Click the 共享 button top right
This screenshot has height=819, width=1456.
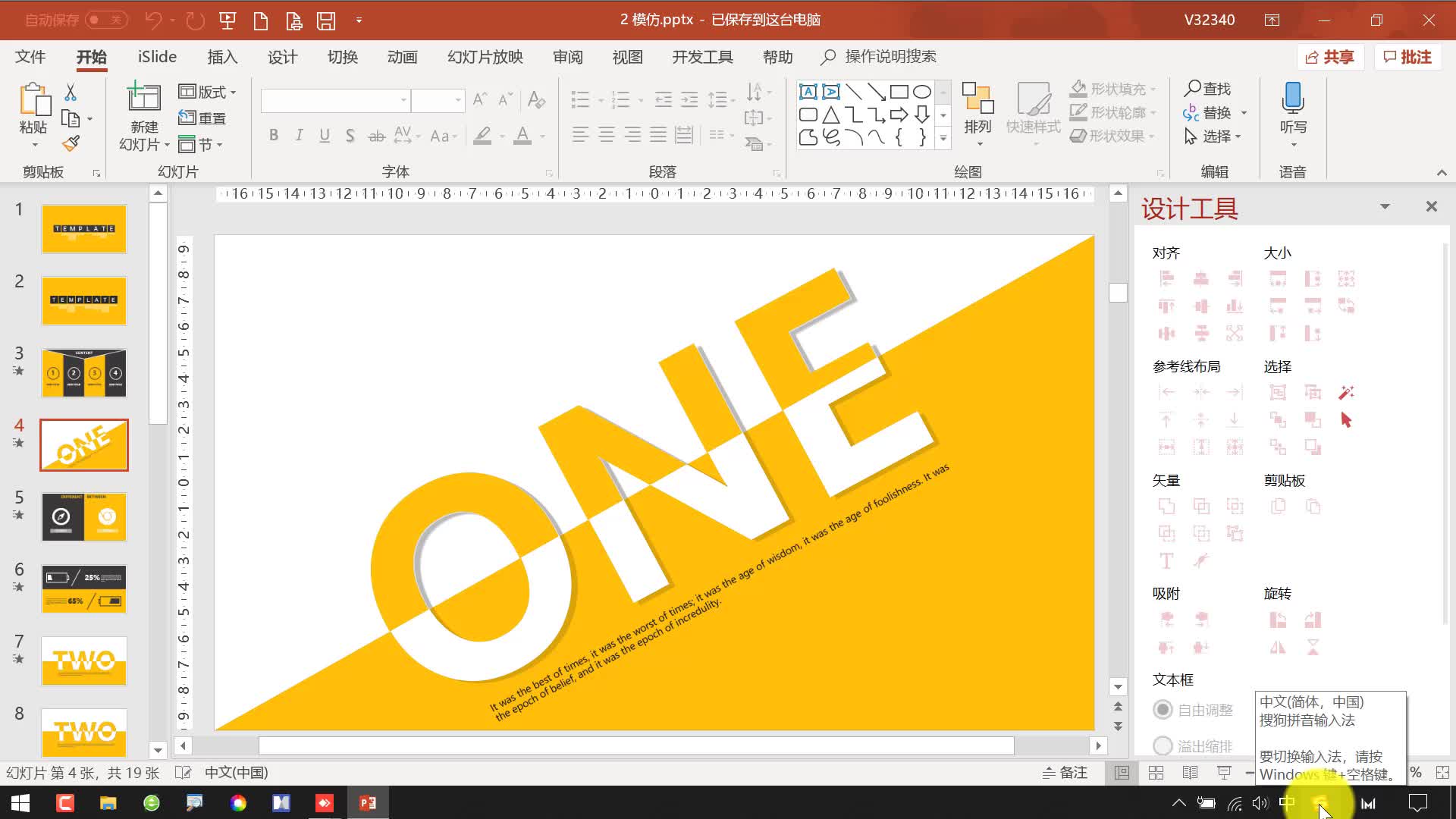click(1329, 56)
